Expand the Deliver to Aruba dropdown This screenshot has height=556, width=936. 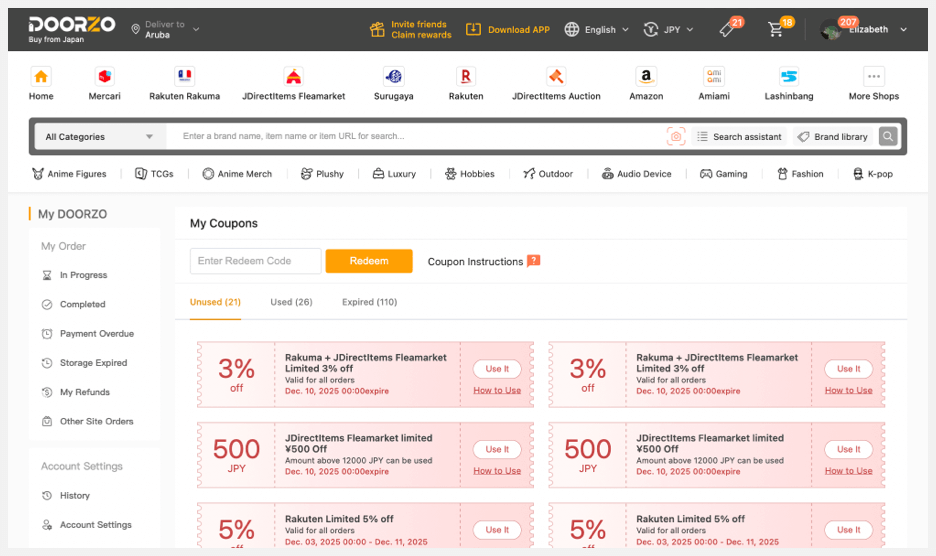click(165, 29)
